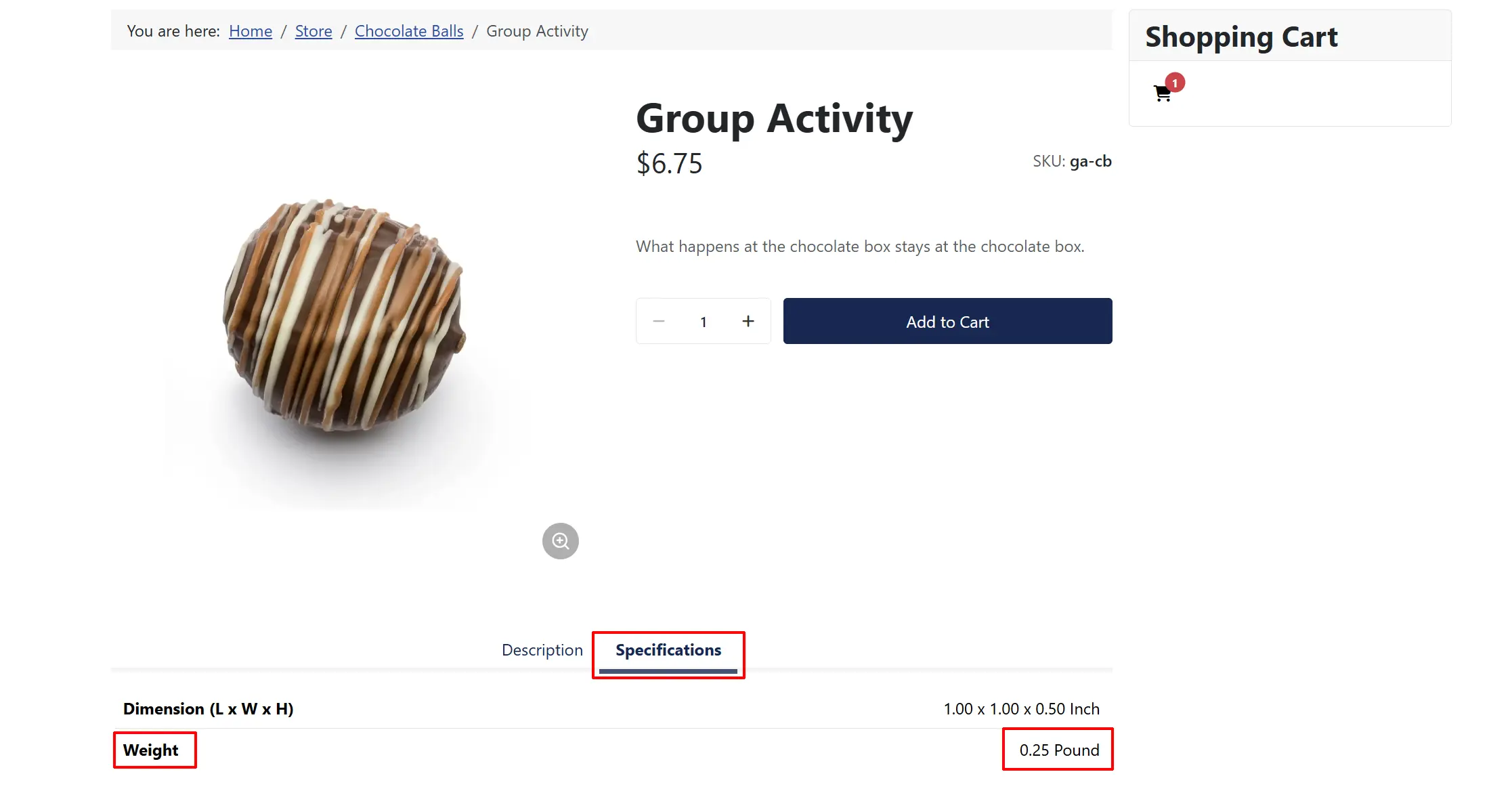Open the shopping cart icon
This screenshot has width=1512, height=793.
click(1163, 93)
